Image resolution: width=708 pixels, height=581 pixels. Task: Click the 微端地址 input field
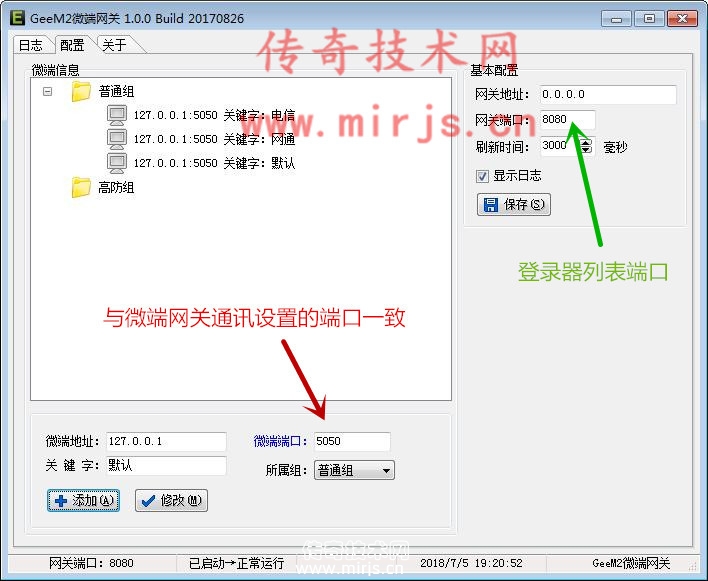click(x=166, y=441)
